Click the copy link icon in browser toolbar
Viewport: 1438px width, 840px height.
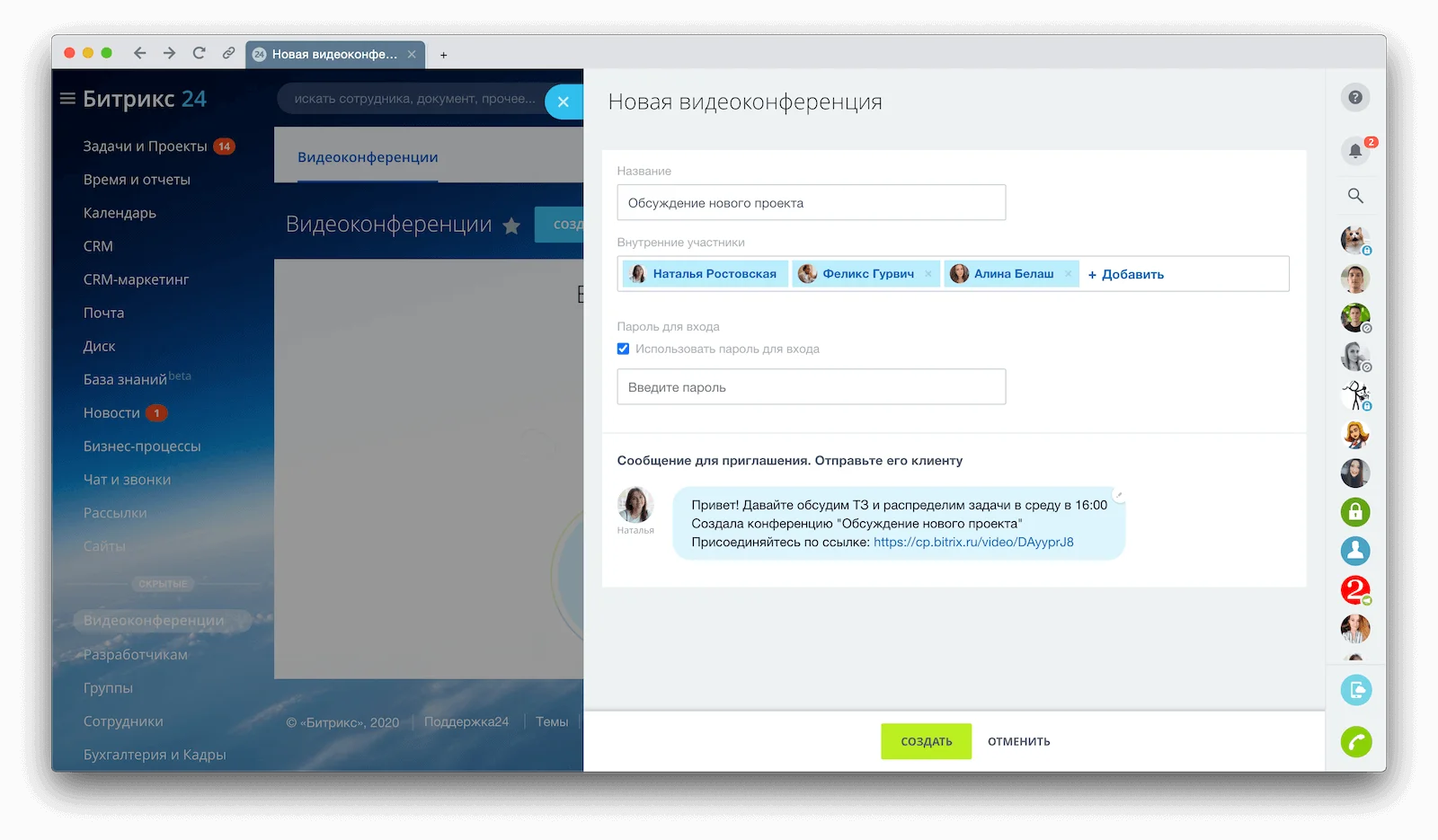[x=228, y=53]
